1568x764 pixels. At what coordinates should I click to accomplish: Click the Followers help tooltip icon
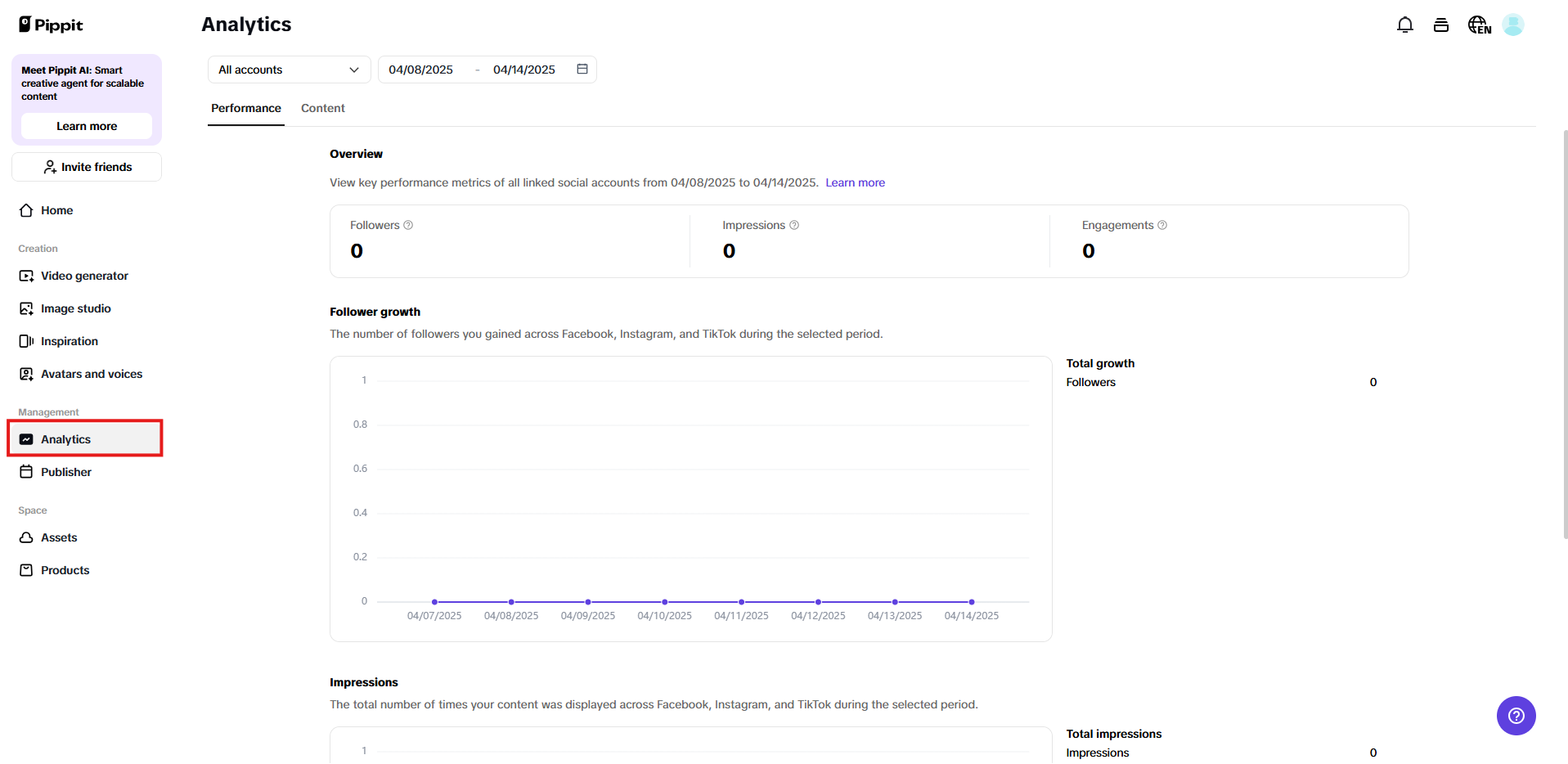coord(409,225)
